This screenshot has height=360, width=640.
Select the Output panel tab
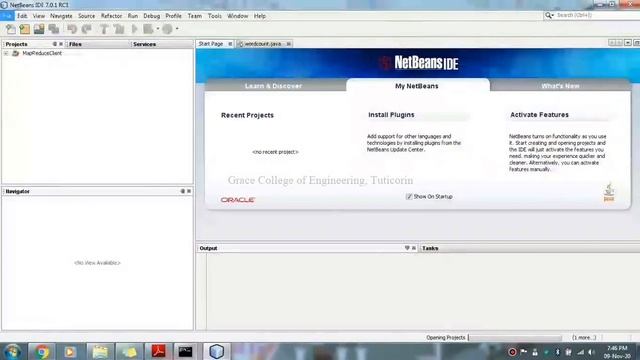tap(208, 248)
